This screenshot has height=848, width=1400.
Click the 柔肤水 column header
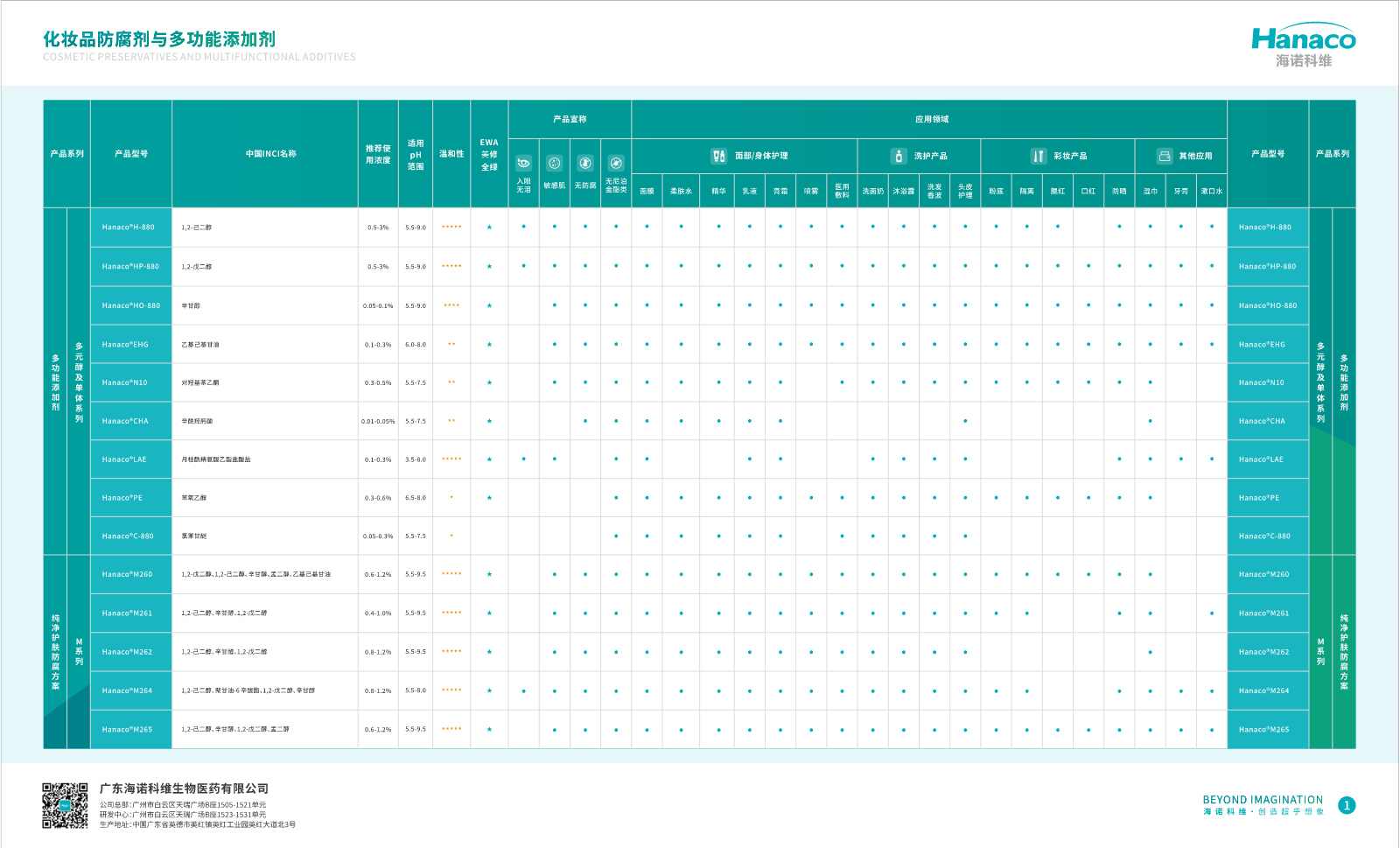681,191
